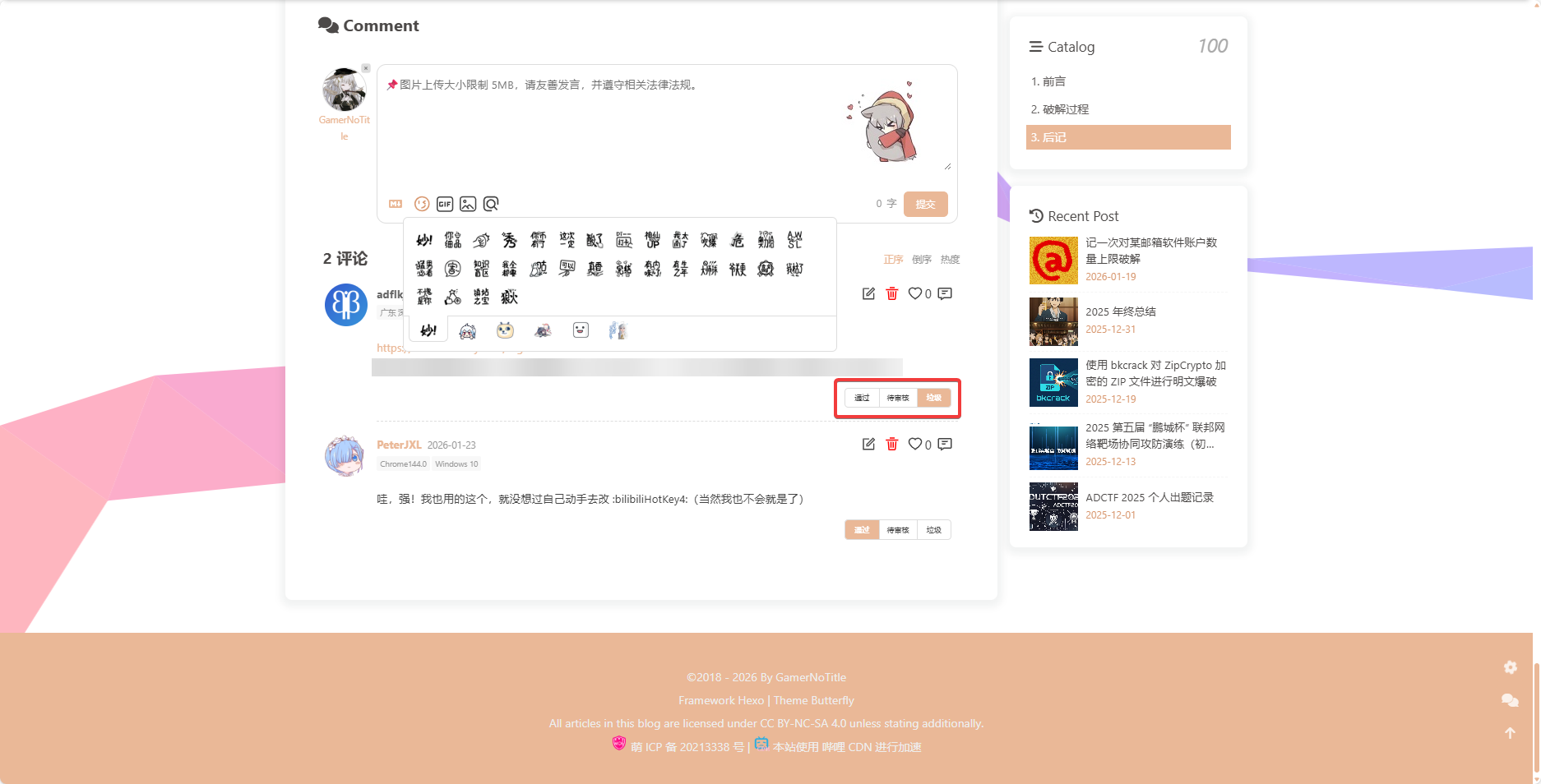Click the comment preview magnifier icon
Image resolution: width=1541 pixels, height=784 pixels.
pyautogui.click(x=491, y=204)
